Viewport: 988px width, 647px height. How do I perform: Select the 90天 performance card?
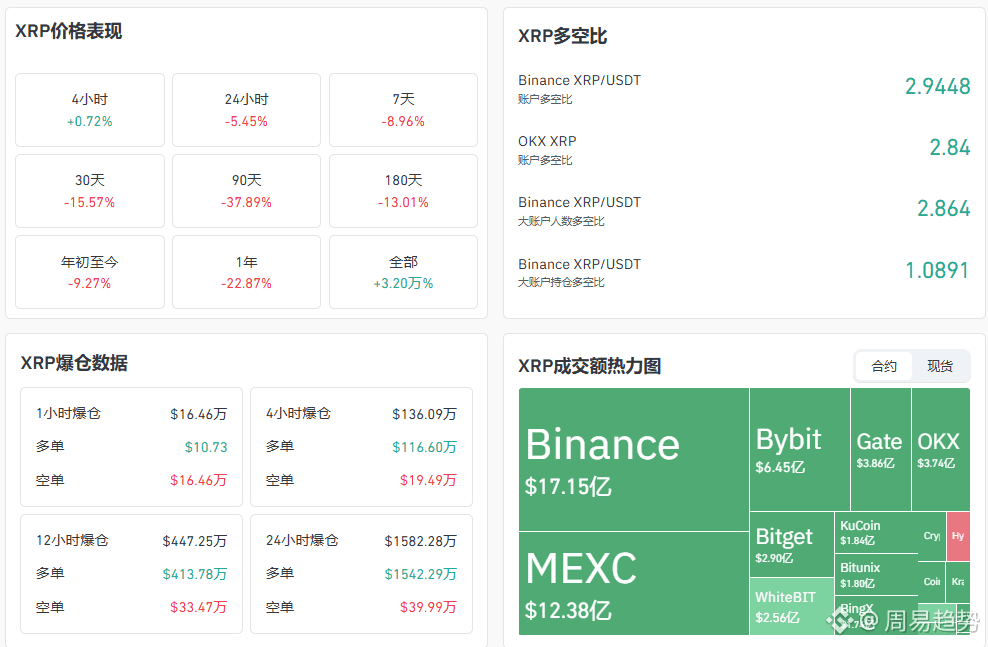[246, 191]
